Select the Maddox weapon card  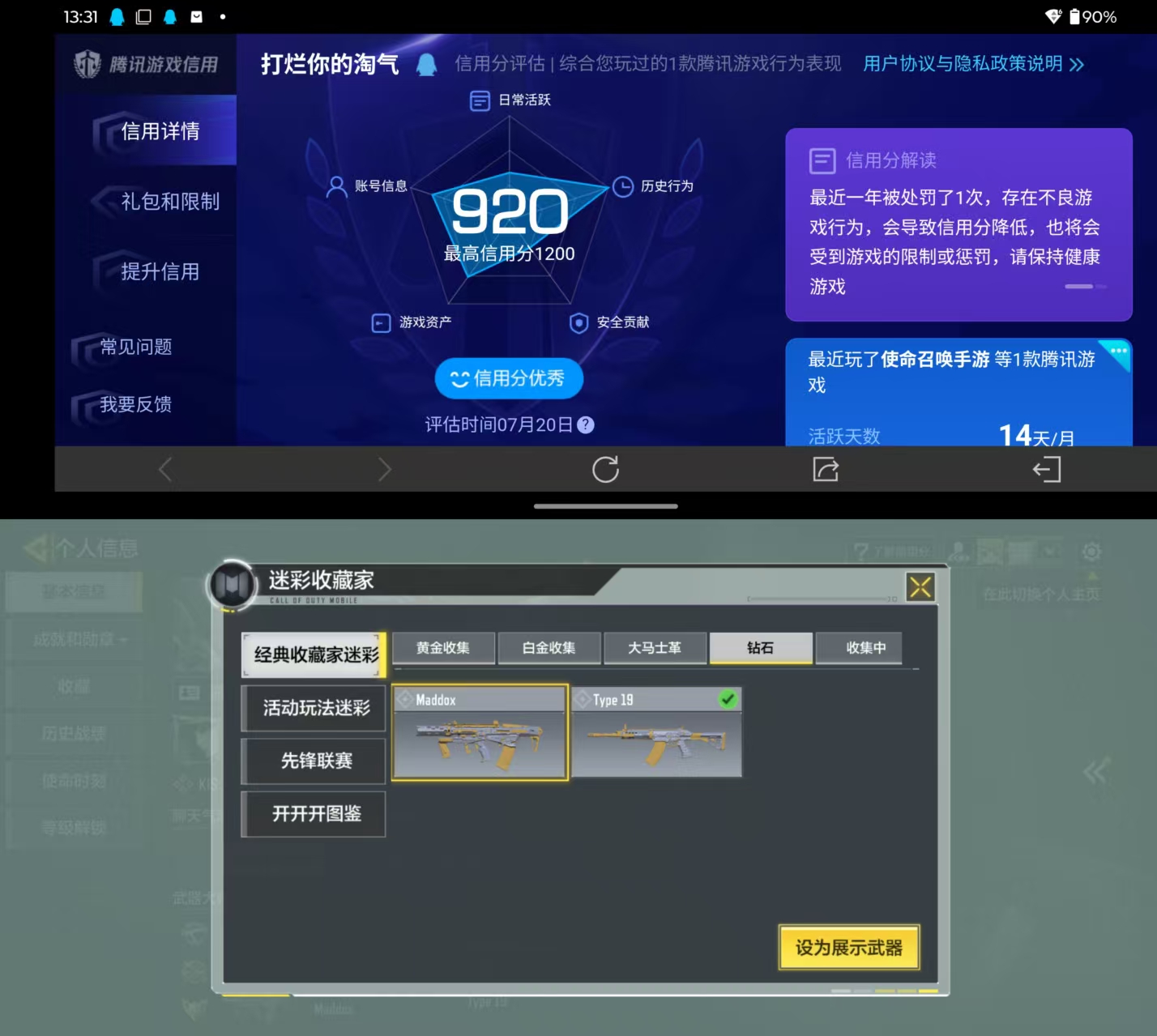click(x=480, y=732)
